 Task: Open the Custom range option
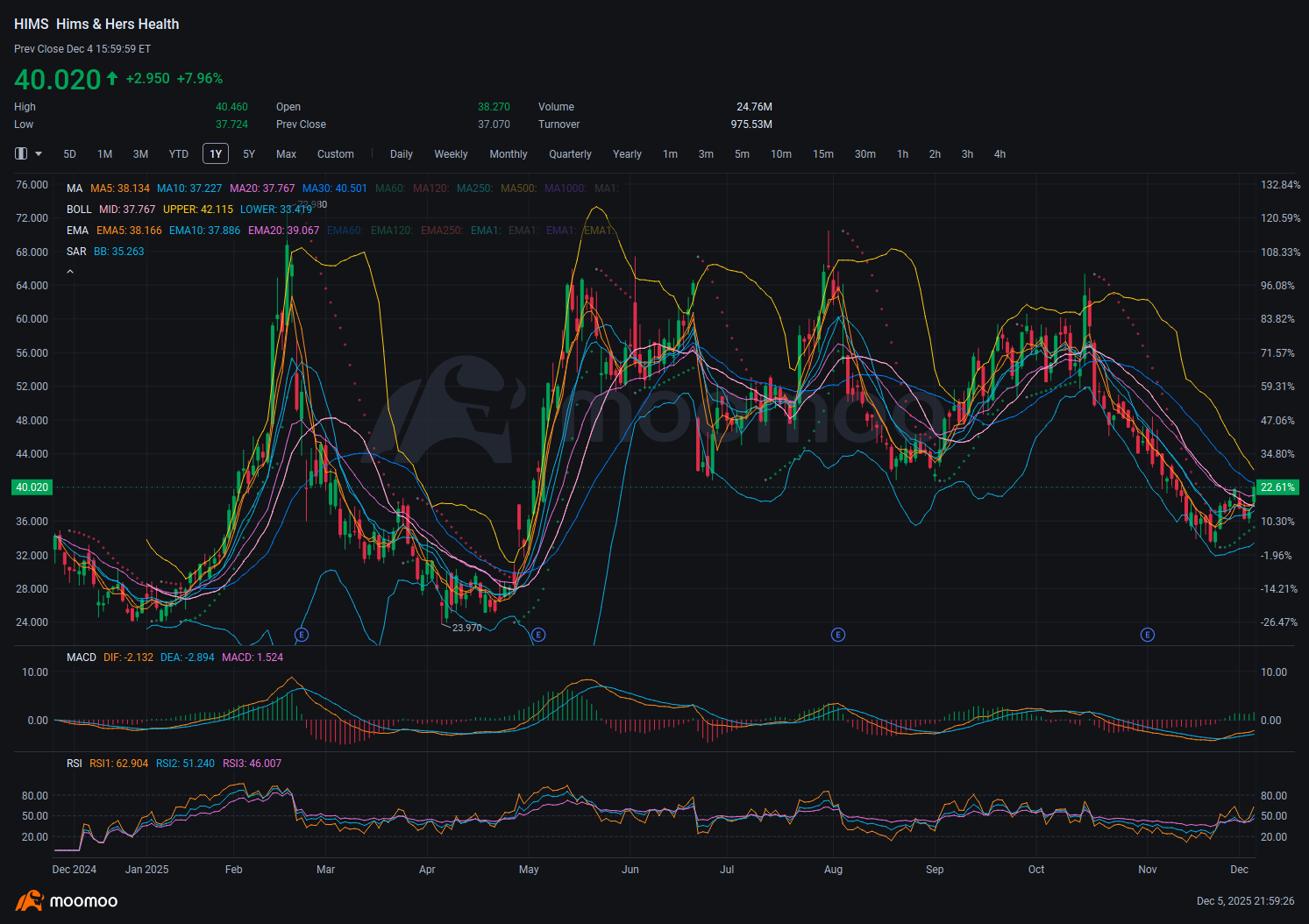pos(336,154)
